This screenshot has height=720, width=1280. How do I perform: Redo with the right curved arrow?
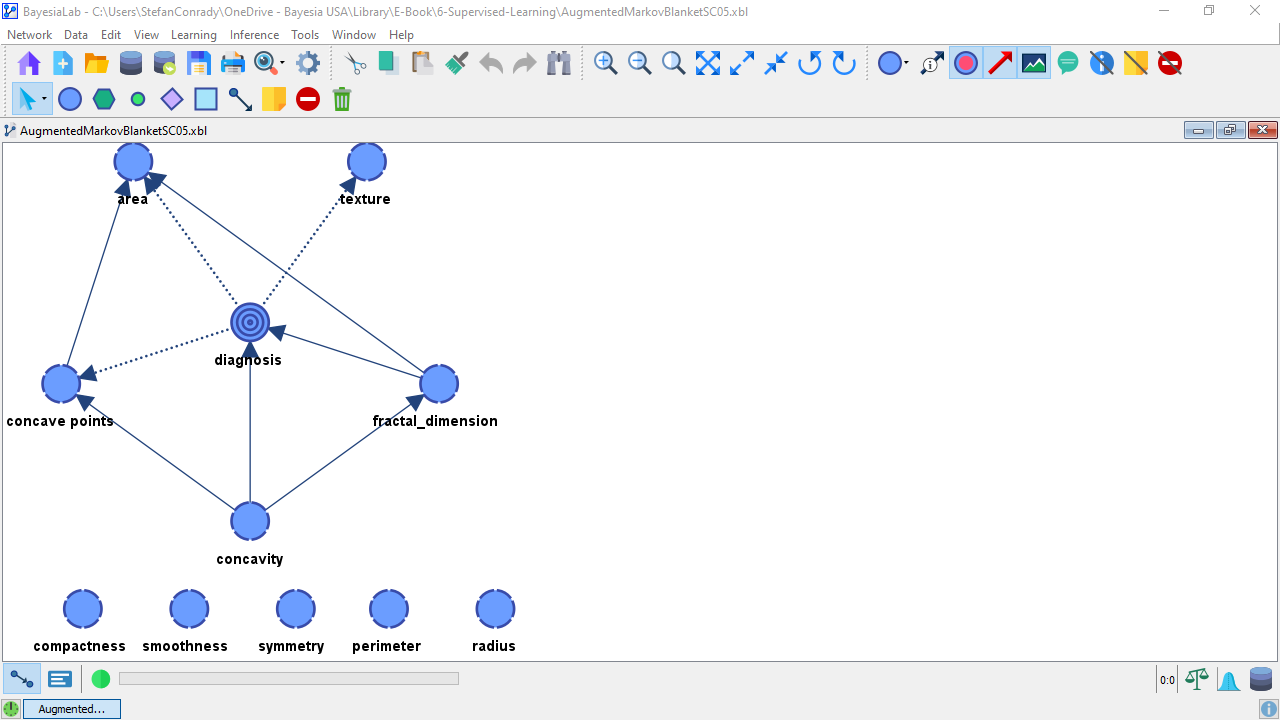(525, 64)
